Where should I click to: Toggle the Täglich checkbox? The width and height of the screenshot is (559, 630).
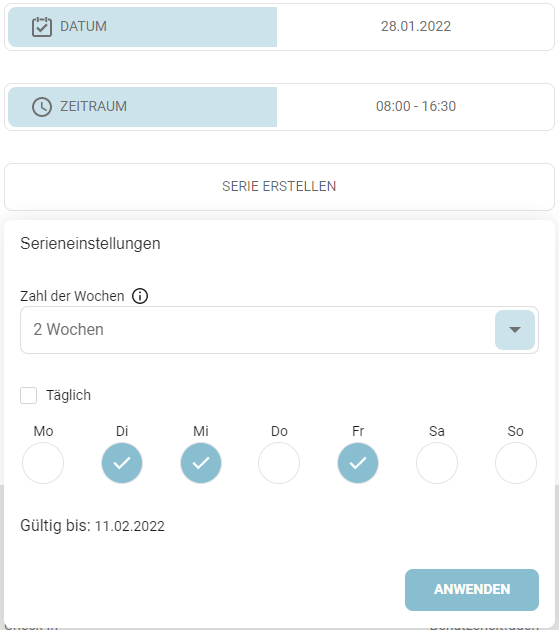click(x=29, y=395)
